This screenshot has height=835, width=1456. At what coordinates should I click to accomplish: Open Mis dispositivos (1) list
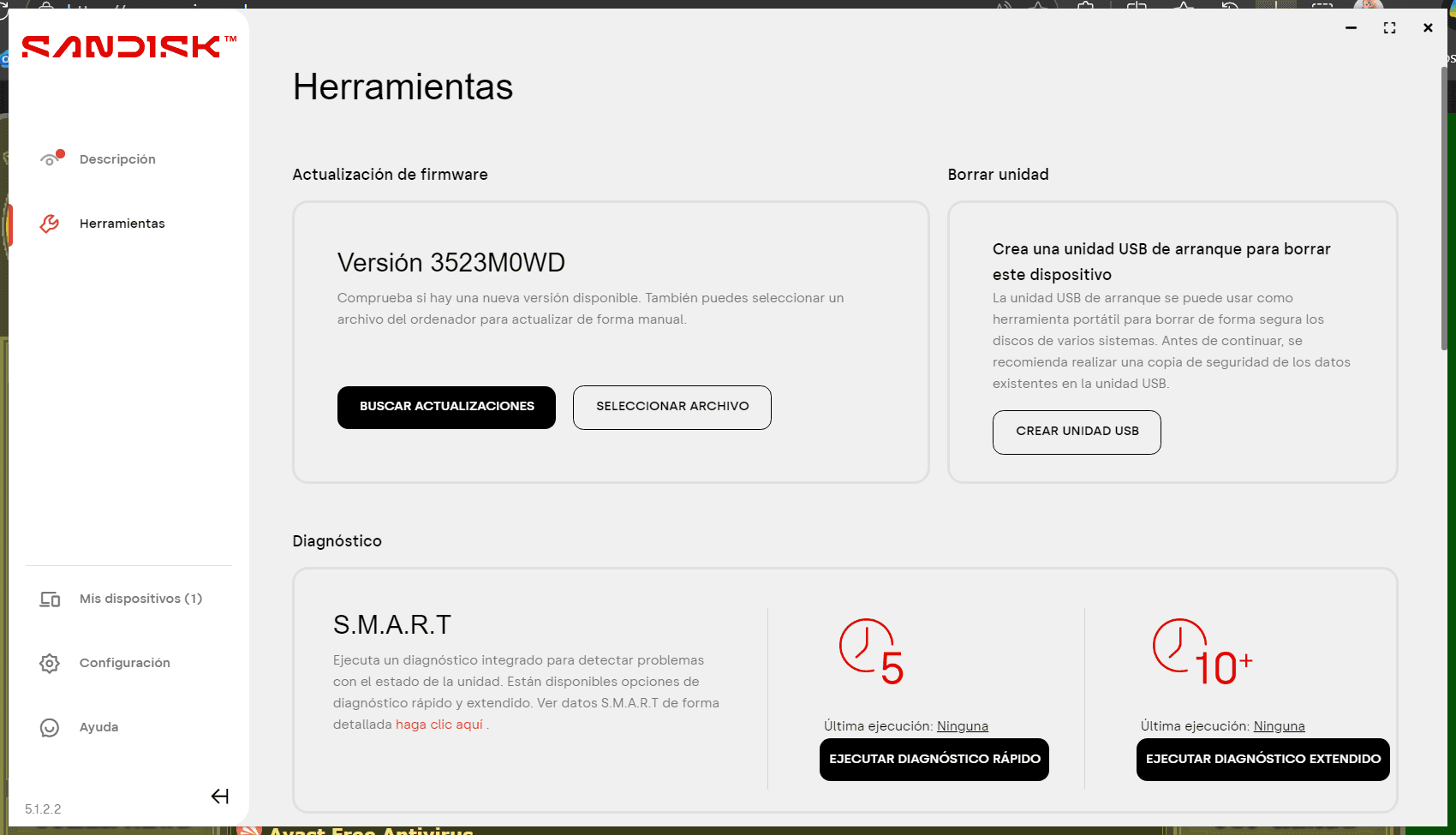coord(140,599)
